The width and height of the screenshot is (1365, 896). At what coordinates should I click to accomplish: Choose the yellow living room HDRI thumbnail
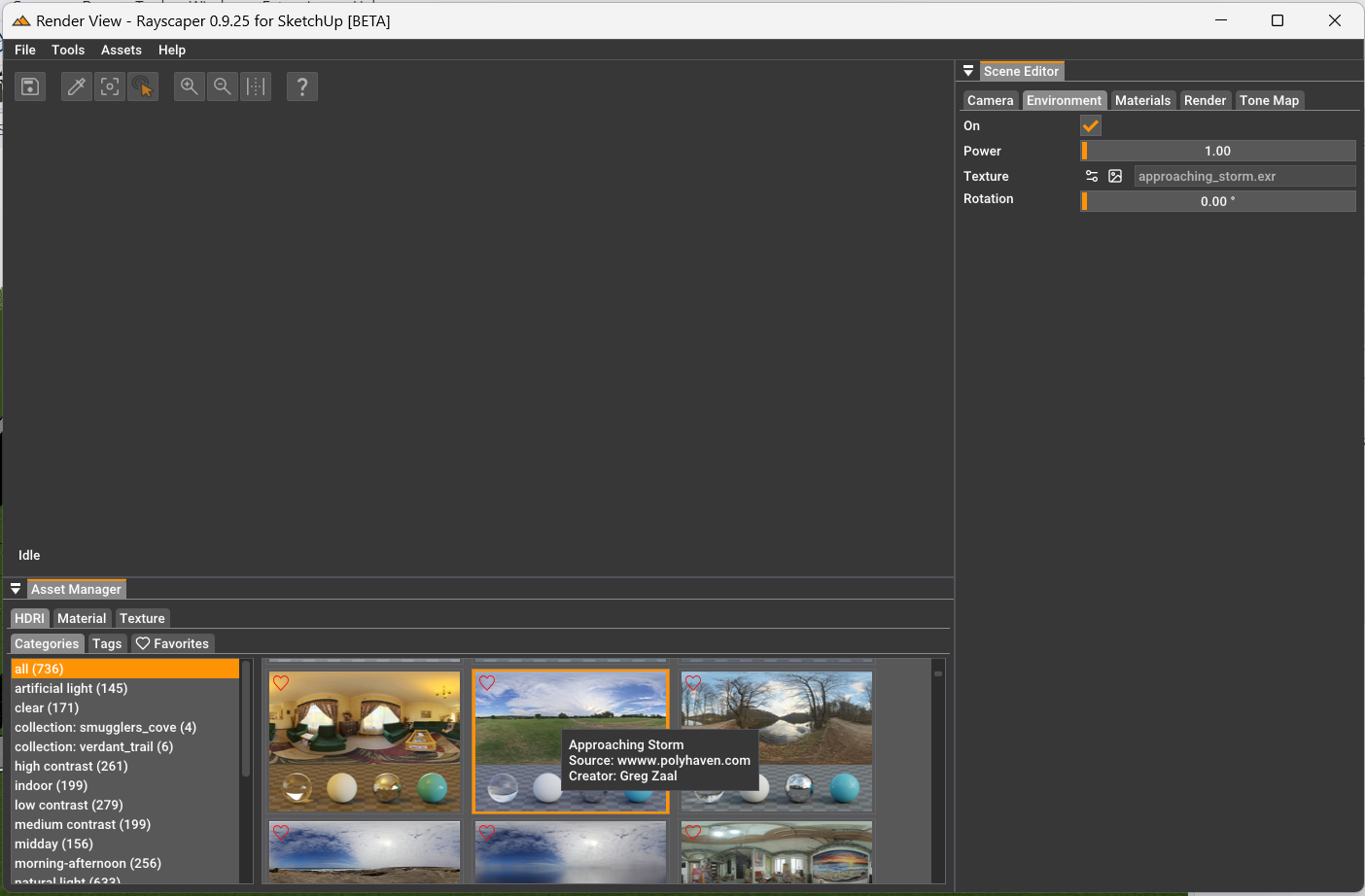click(x=365, y=741)
